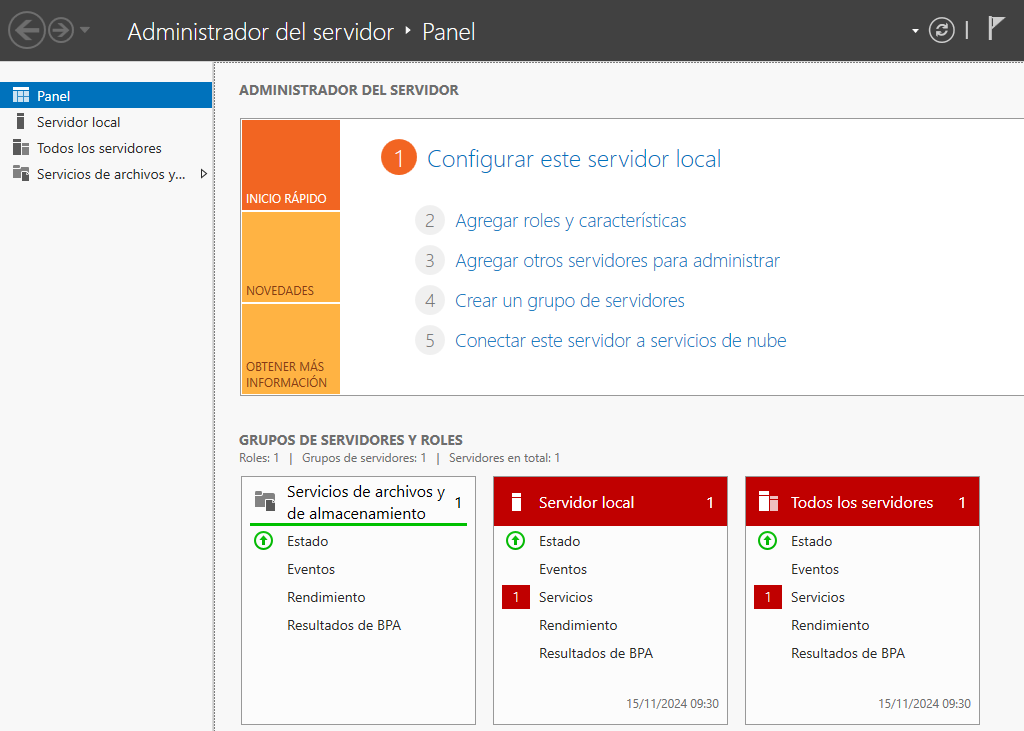Click red alert badge in Servidor local tile
The image size is (1024, 731).
tap(516, 597)
